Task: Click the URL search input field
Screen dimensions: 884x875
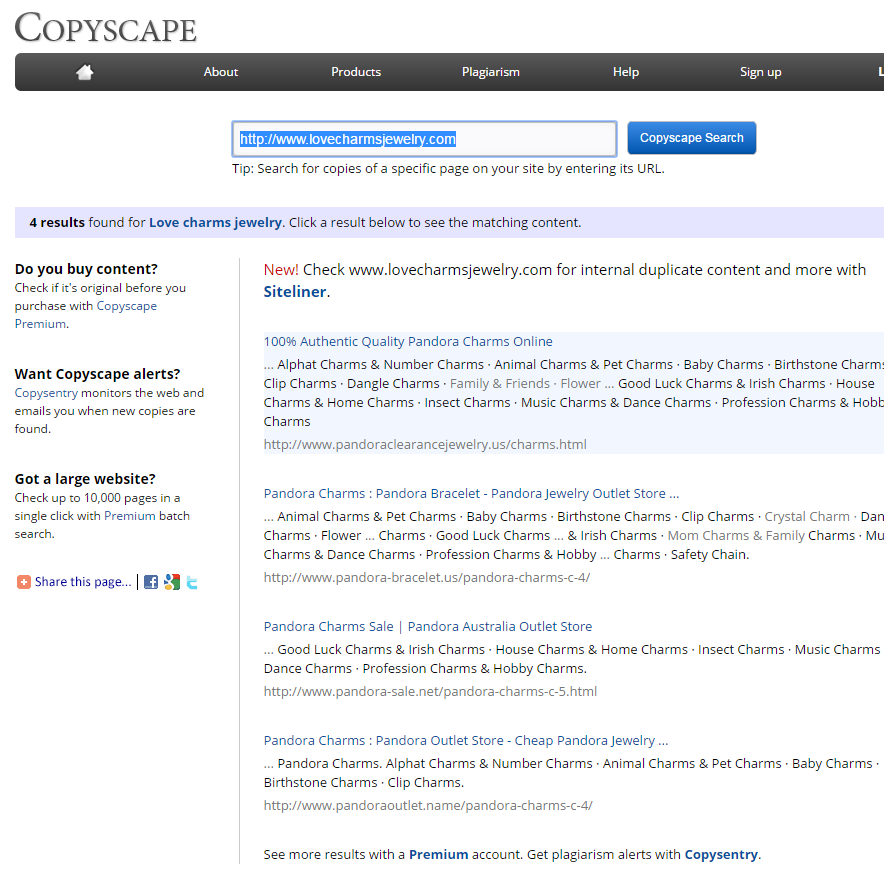Action: coord(425,139)
